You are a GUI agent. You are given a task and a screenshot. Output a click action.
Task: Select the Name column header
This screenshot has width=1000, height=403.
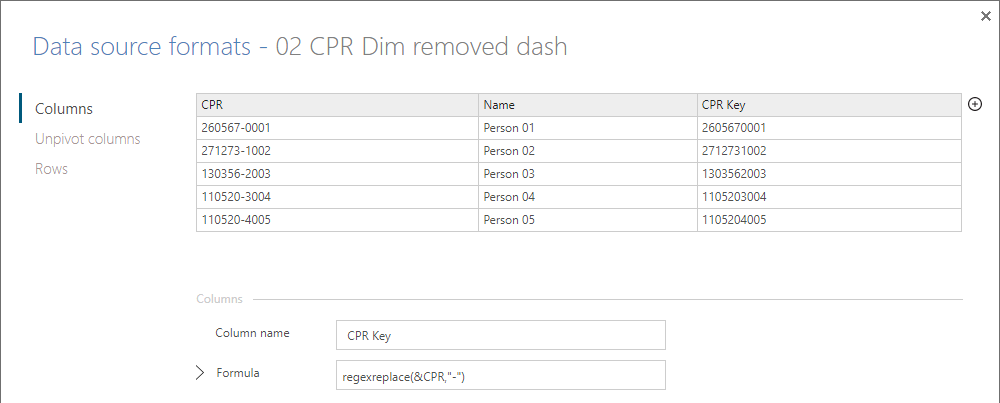click(x=588, y=105)
